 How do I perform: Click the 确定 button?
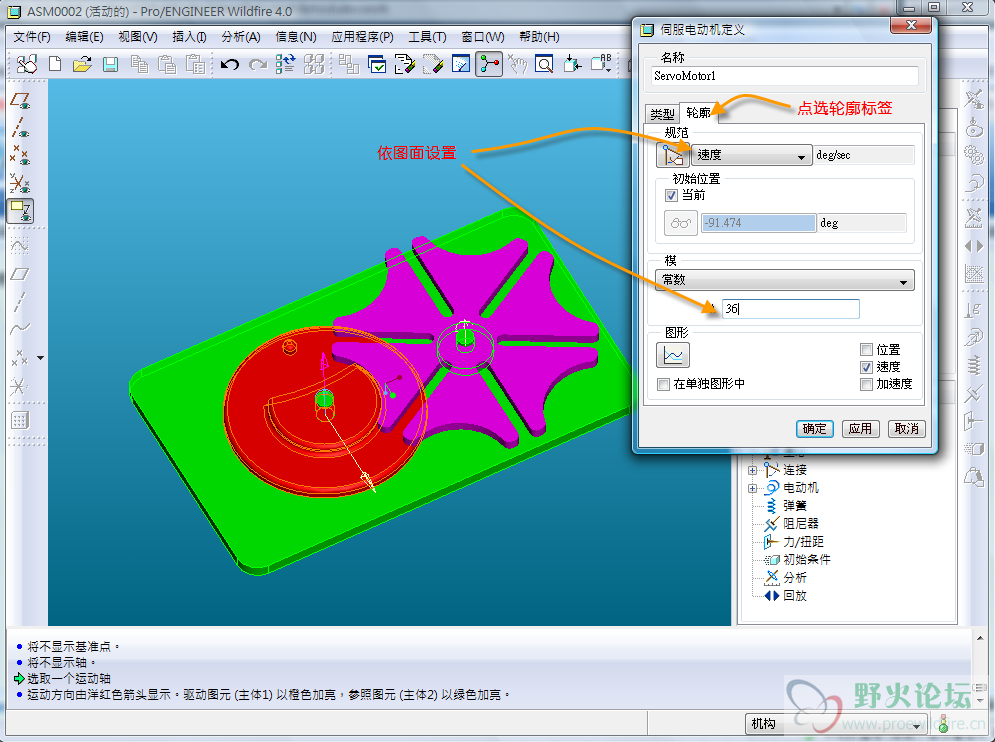815,428
